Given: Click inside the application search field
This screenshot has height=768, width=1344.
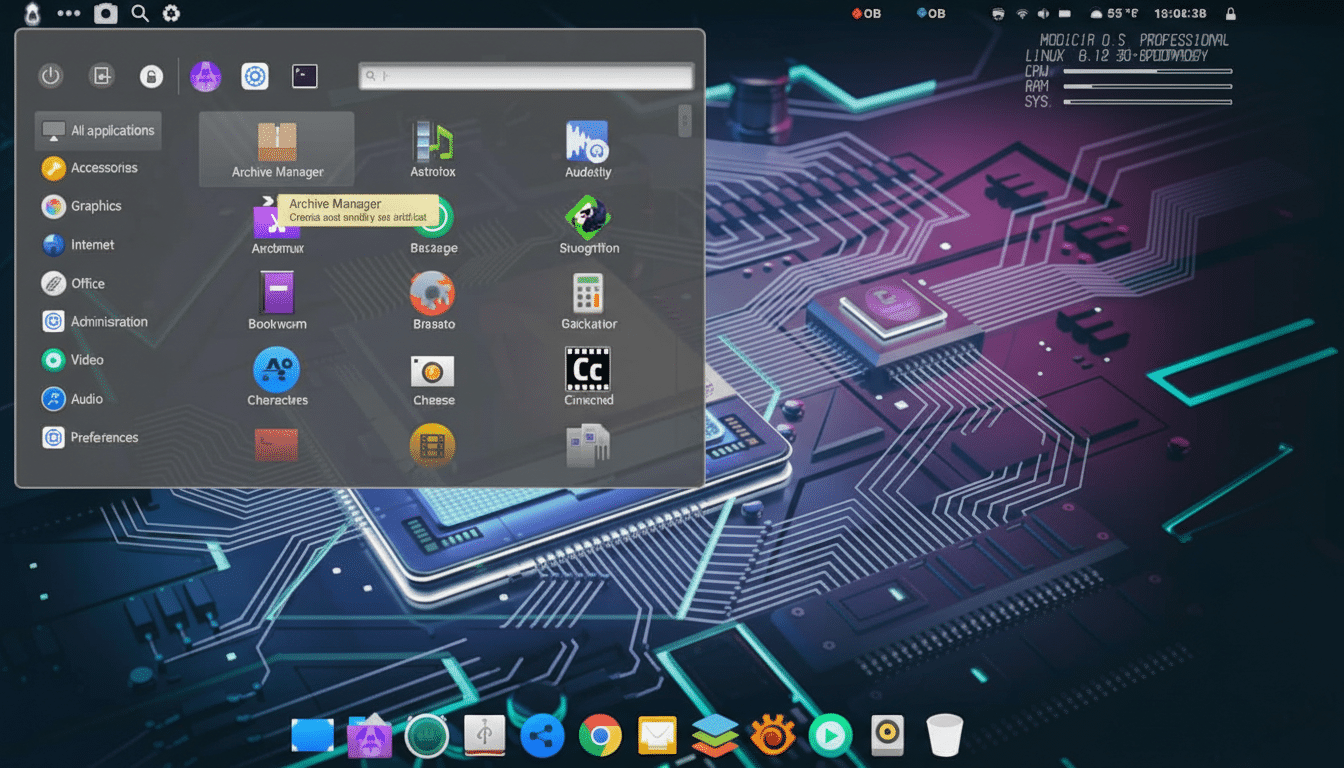Looking at the screenshot, I should coord(525,75).
